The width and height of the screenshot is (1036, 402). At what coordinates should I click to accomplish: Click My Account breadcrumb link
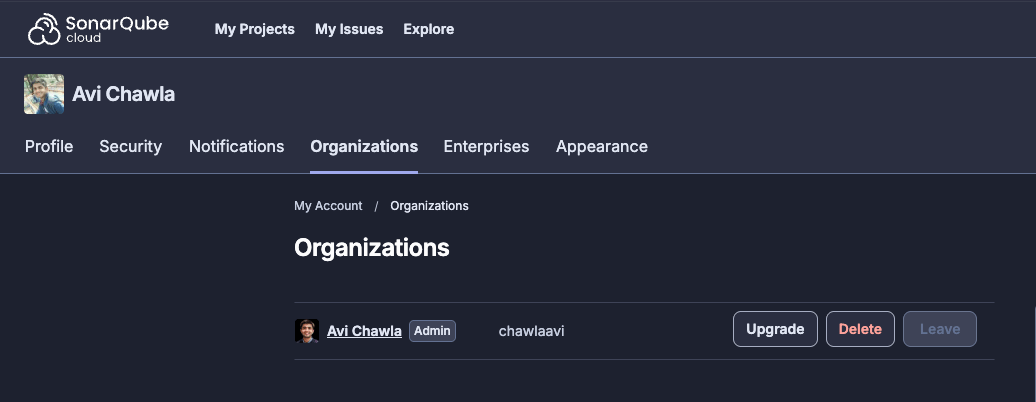tap(328, 206)
